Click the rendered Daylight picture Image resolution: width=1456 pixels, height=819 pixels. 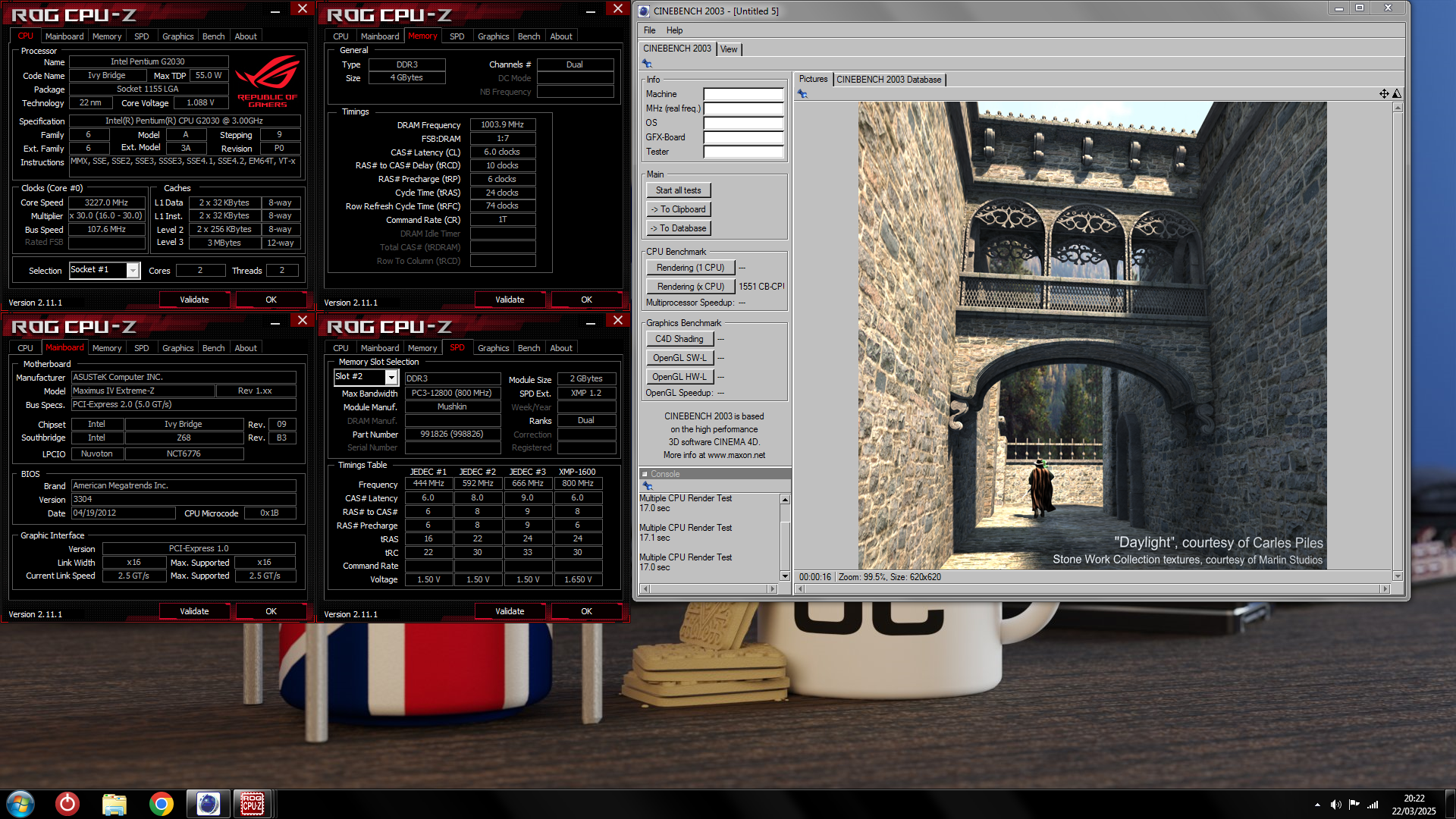(1092, 335)
